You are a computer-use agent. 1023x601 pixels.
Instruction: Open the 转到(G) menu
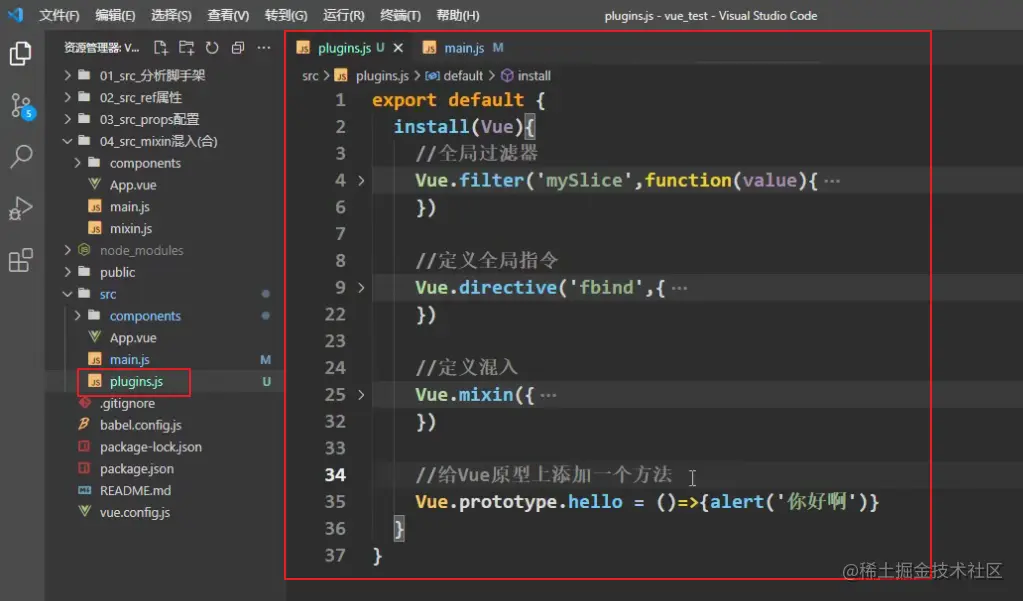coord(286,15)
